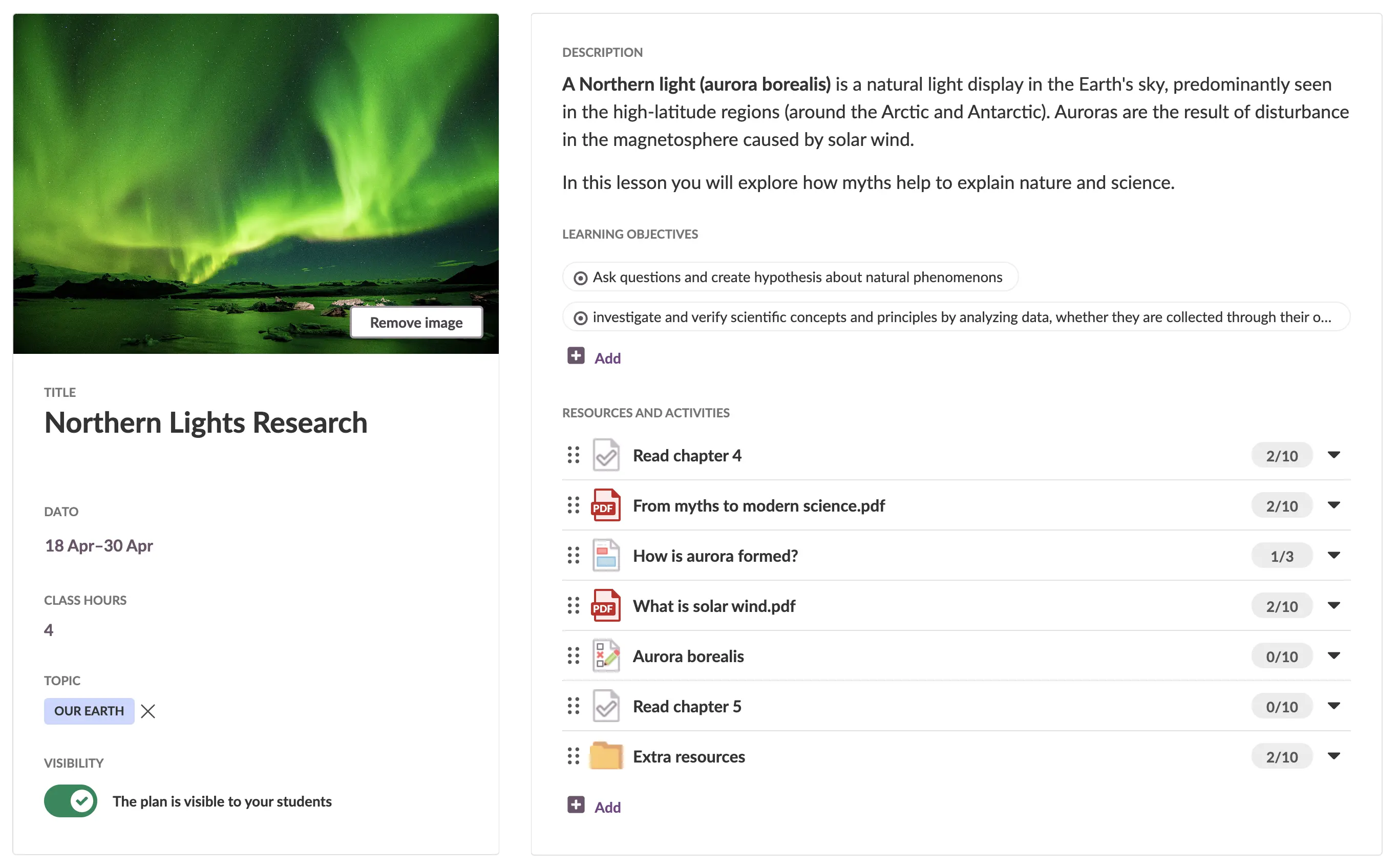Click the drag handle next to Read chapter 5
1398x868 pixels.
click(573, 706)
